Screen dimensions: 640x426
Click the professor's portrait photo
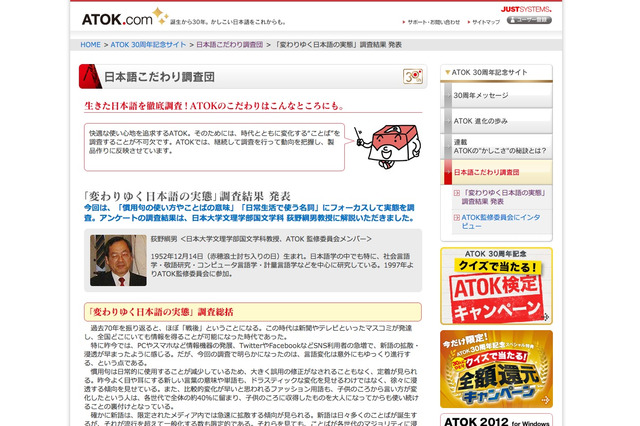[118, 260]
